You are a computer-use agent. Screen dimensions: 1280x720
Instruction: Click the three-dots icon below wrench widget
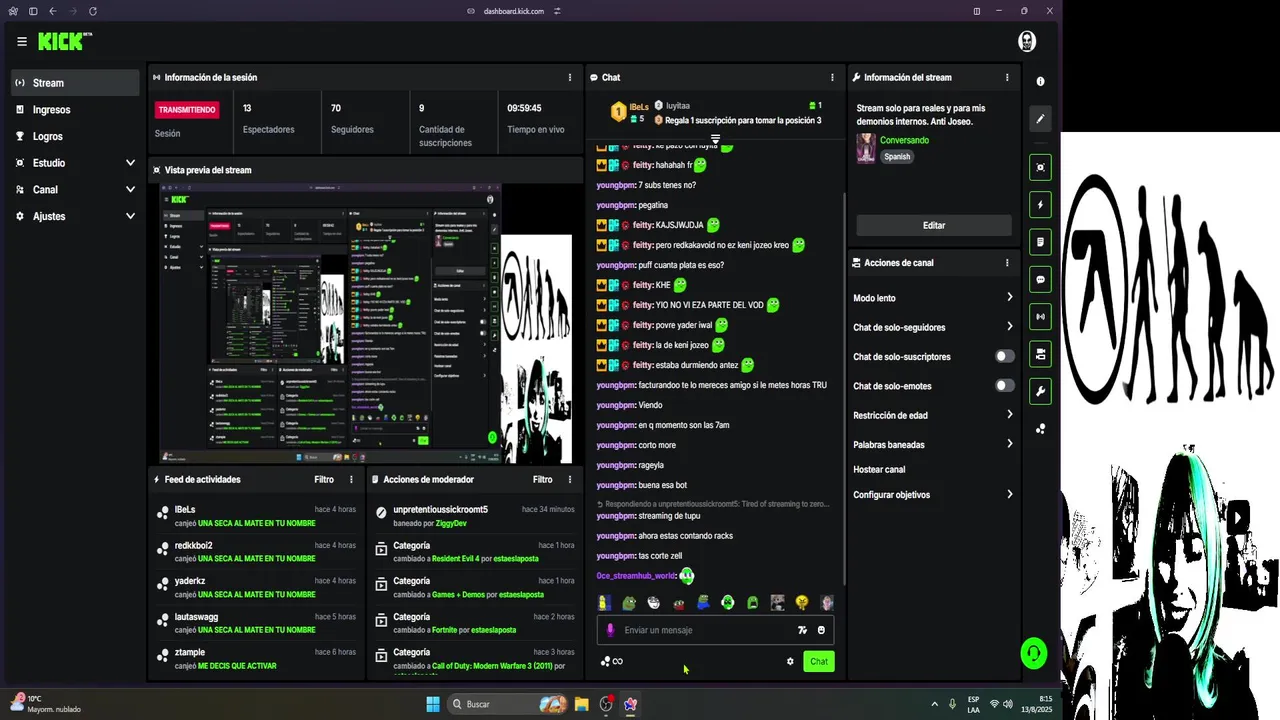[x=1041, y=429]
